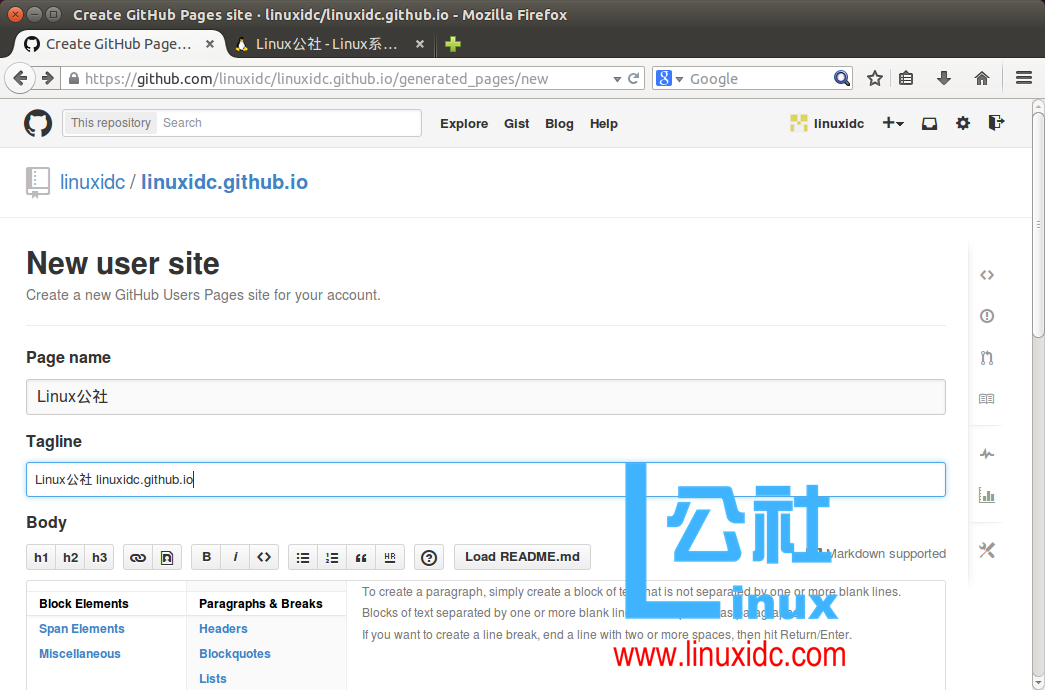Apply bold formatting with B button
Screen dimensions: 1045x690
click(207, 557)
